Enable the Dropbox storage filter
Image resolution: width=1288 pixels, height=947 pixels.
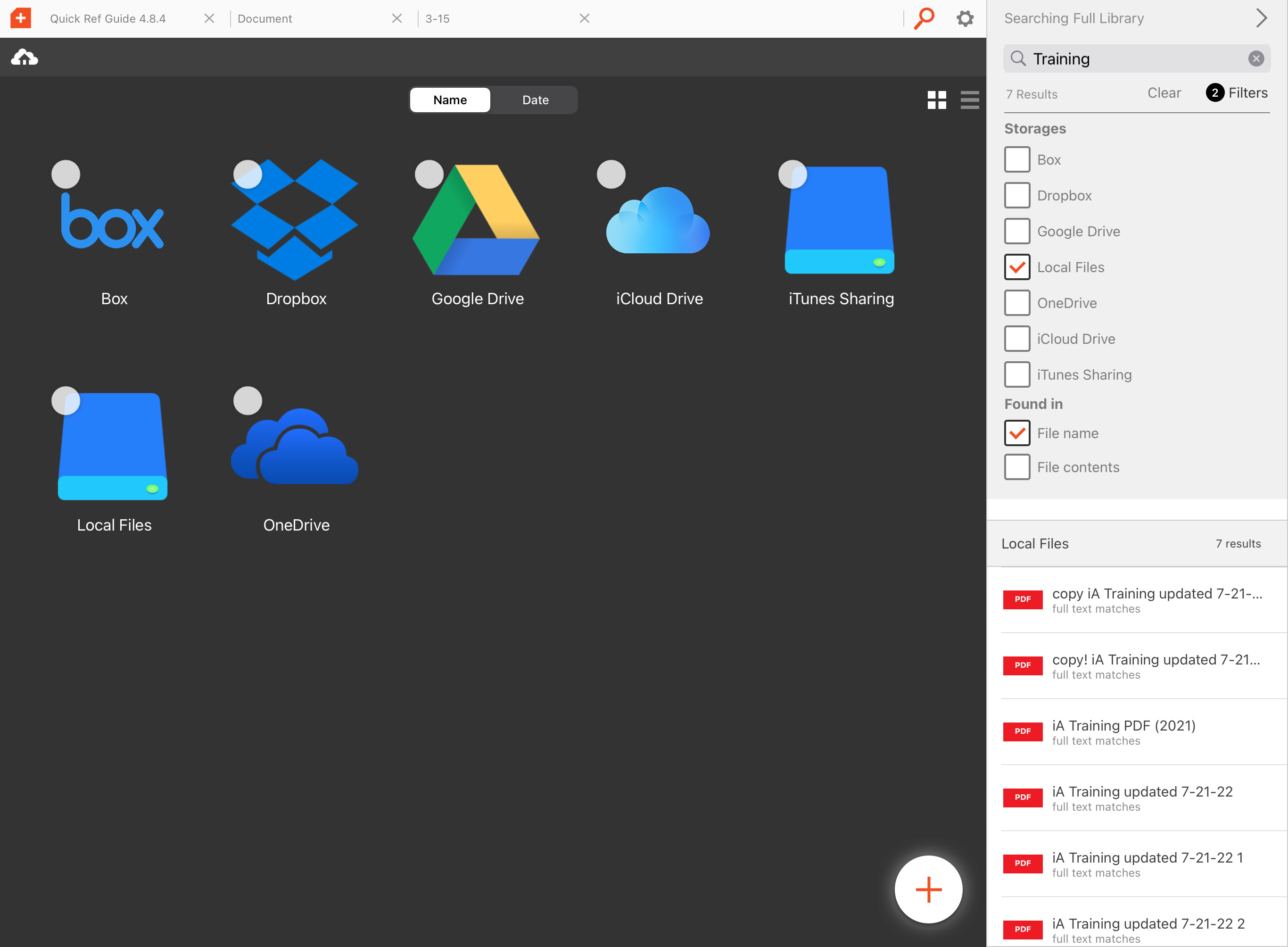(1017, 195)
